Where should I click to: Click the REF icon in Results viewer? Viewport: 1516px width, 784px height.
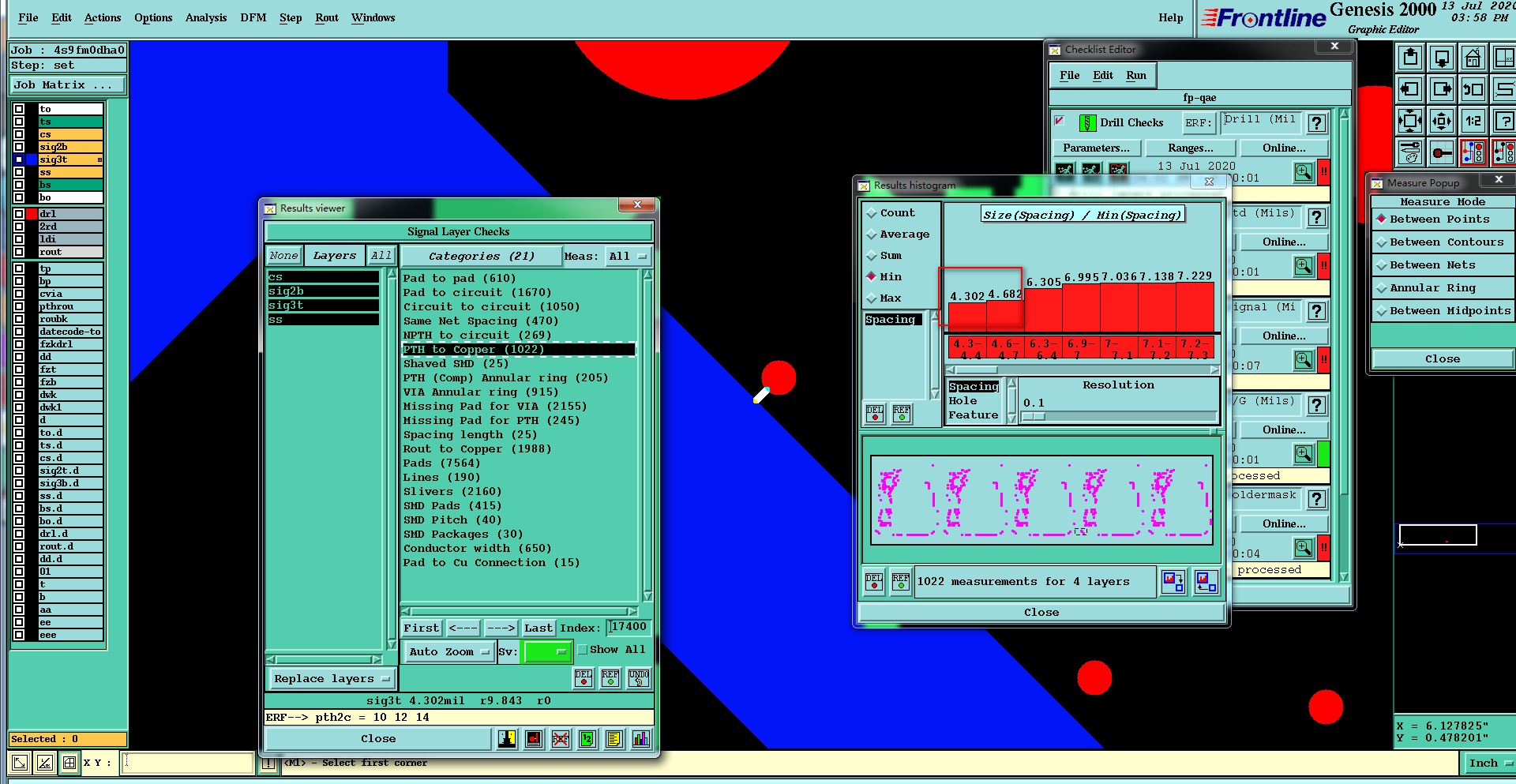[610, 677]
